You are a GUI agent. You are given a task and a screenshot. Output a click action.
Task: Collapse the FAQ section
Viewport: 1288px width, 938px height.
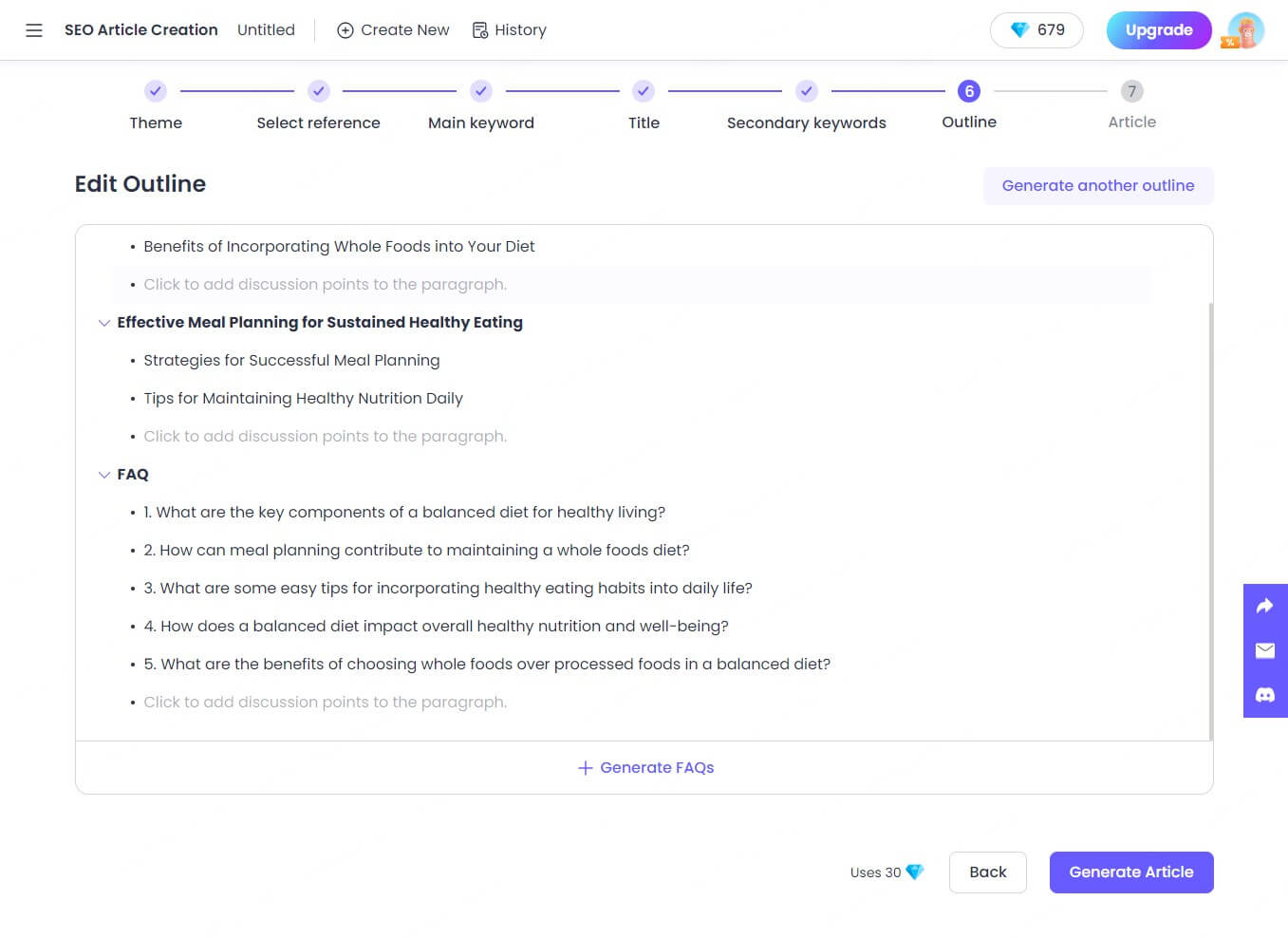click(104, 475)
